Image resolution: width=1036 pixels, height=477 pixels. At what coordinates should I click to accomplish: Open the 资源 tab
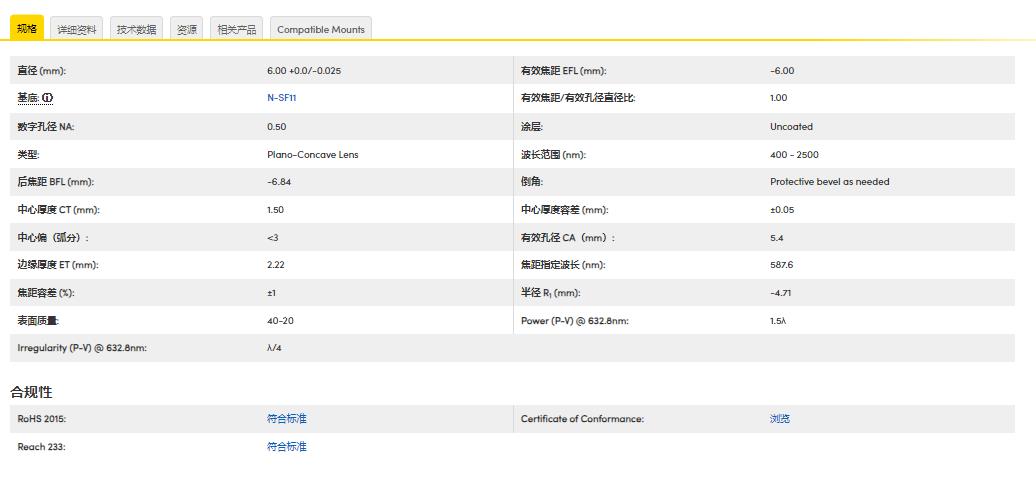coord(187,29)
